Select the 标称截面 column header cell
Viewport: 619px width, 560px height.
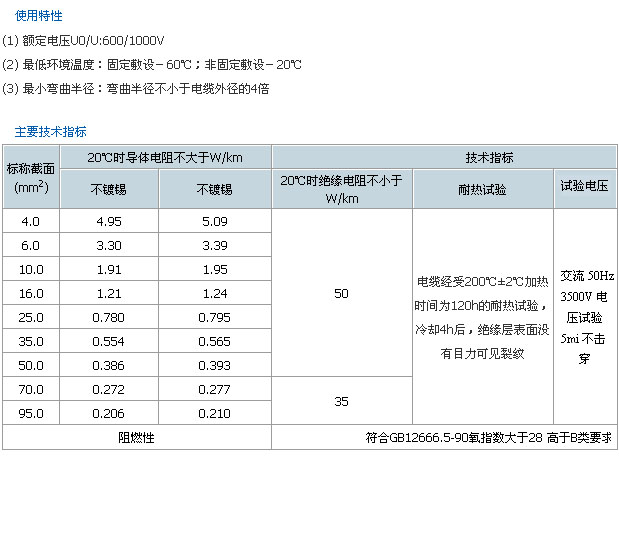click(x=31, y=177)
